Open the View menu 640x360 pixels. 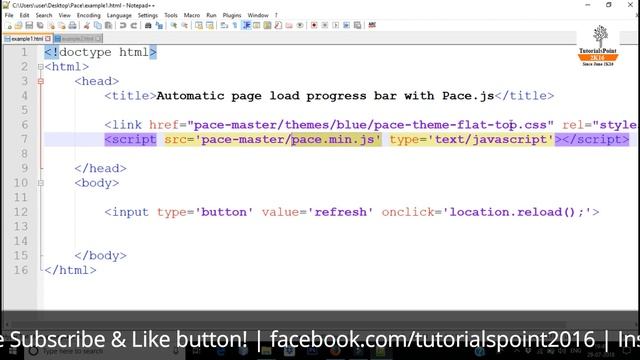point(64,15)
